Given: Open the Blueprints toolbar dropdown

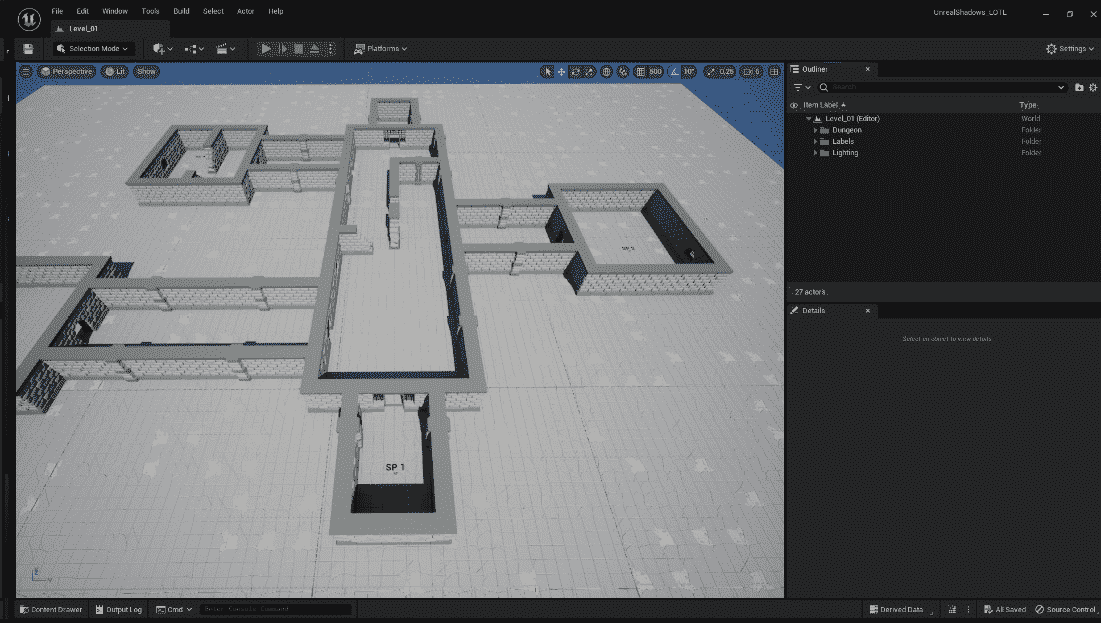Looking at the screenshot, I should pyautogui.click(x=194, y=48).
